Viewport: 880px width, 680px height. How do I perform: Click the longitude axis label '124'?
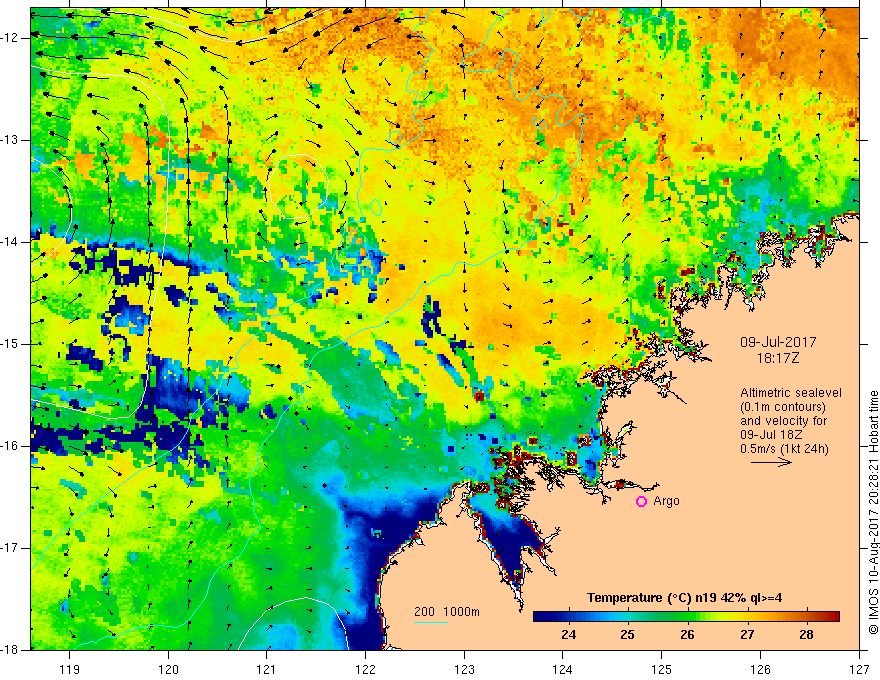tap(563, 669)
